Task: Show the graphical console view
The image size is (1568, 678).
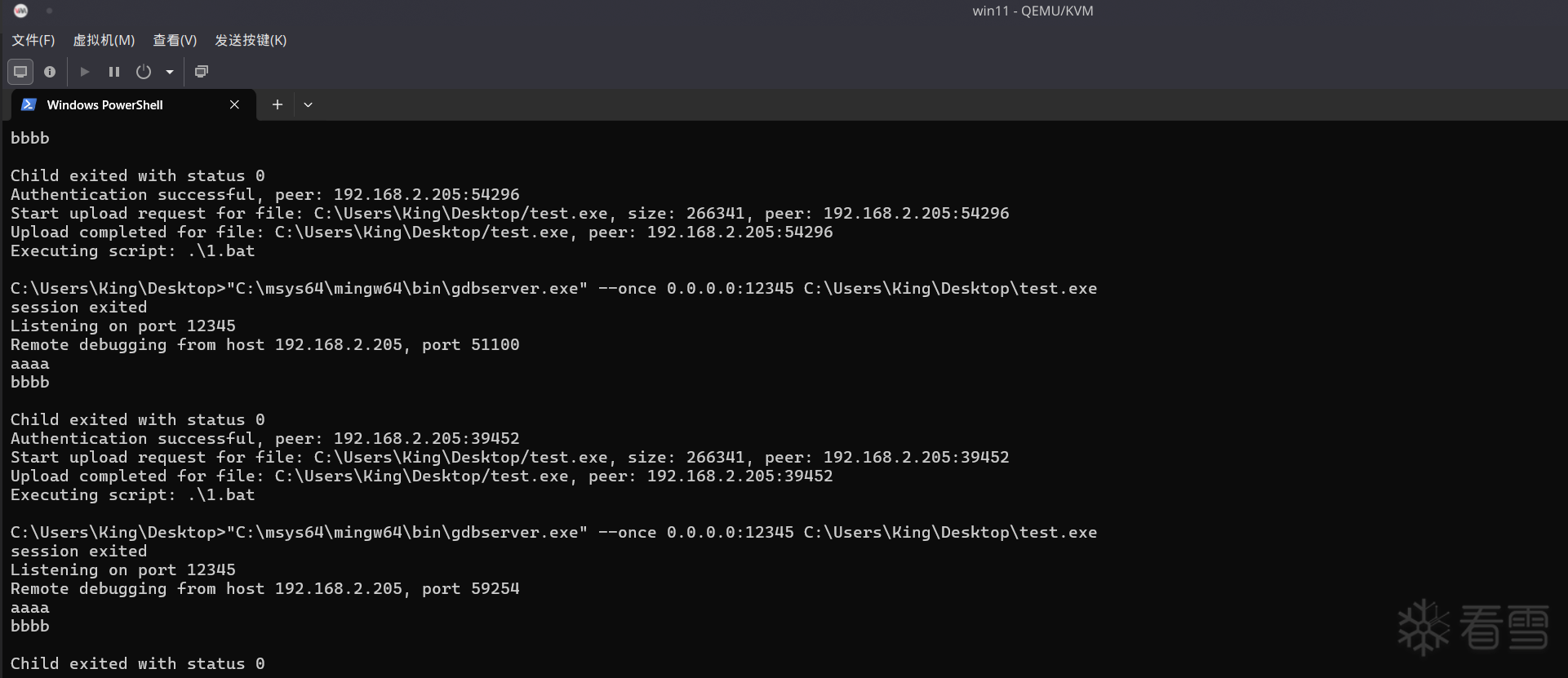Action: [20, 72]
